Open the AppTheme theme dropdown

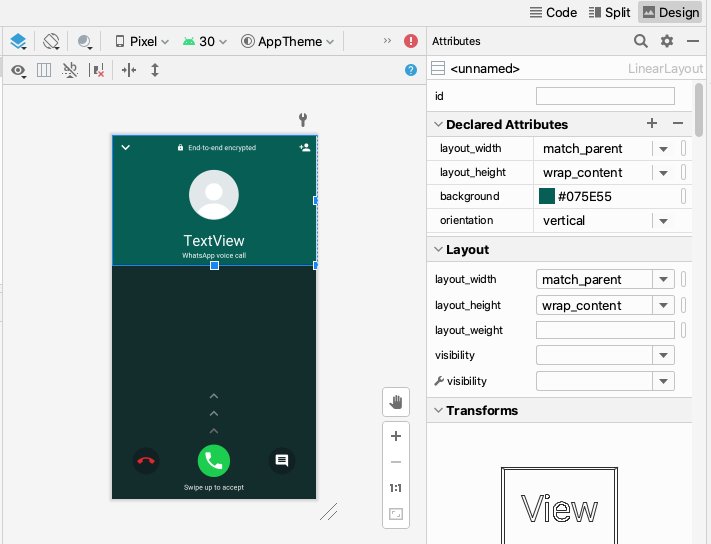point(287,42)
